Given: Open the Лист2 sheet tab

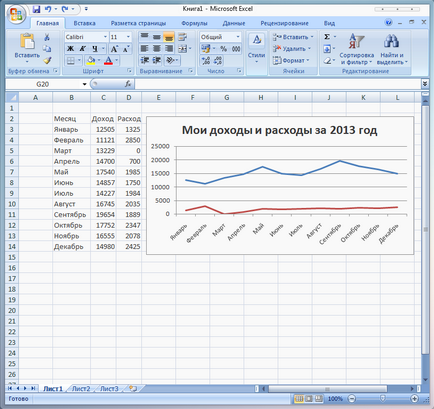Looking at the screenshot, I should 81,389.
